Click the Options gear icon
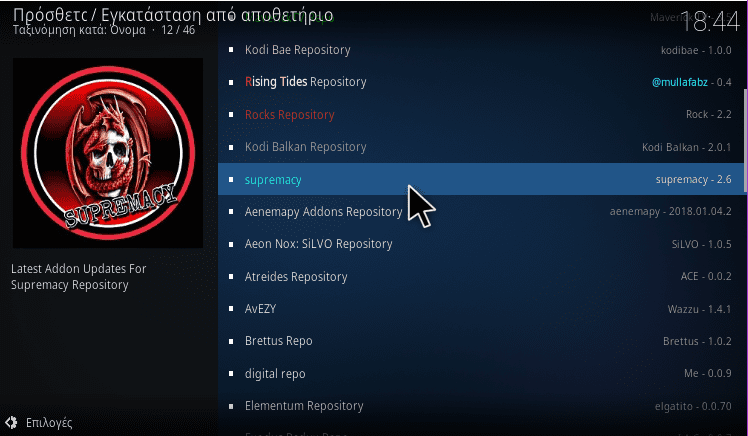Screen dimensions: 748x436 point(11,422)
